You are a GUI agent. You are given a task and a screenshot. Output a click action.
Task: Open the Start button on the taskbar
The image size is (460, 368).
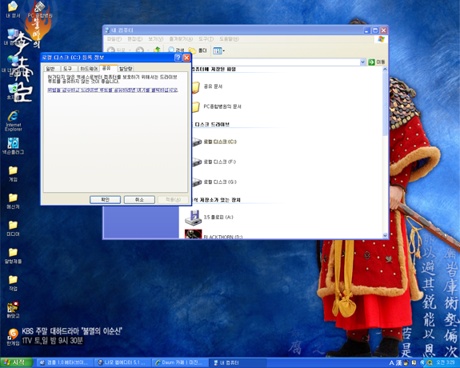coord(16,363)
